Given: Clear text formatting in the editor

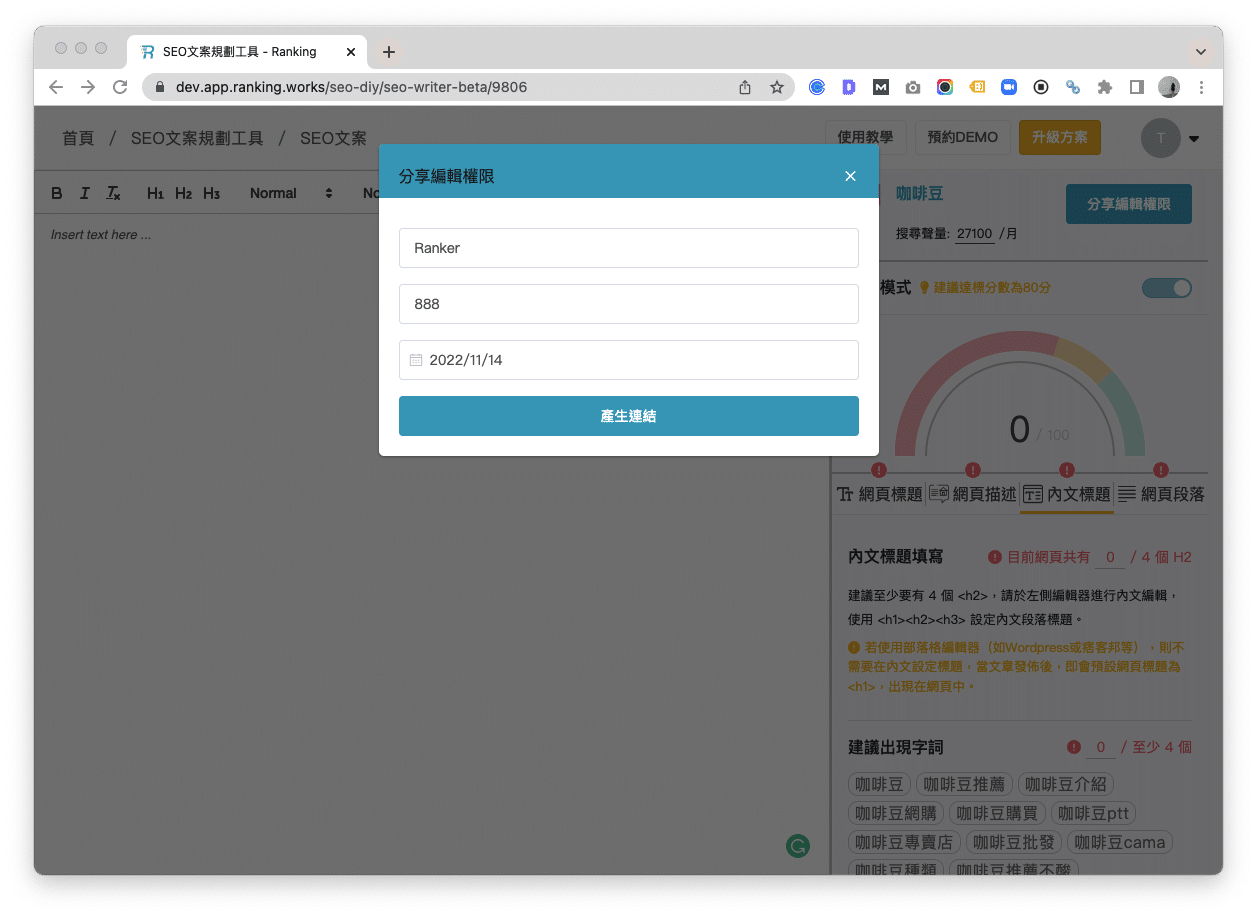Looking at the screenshot, I should 113,193.
